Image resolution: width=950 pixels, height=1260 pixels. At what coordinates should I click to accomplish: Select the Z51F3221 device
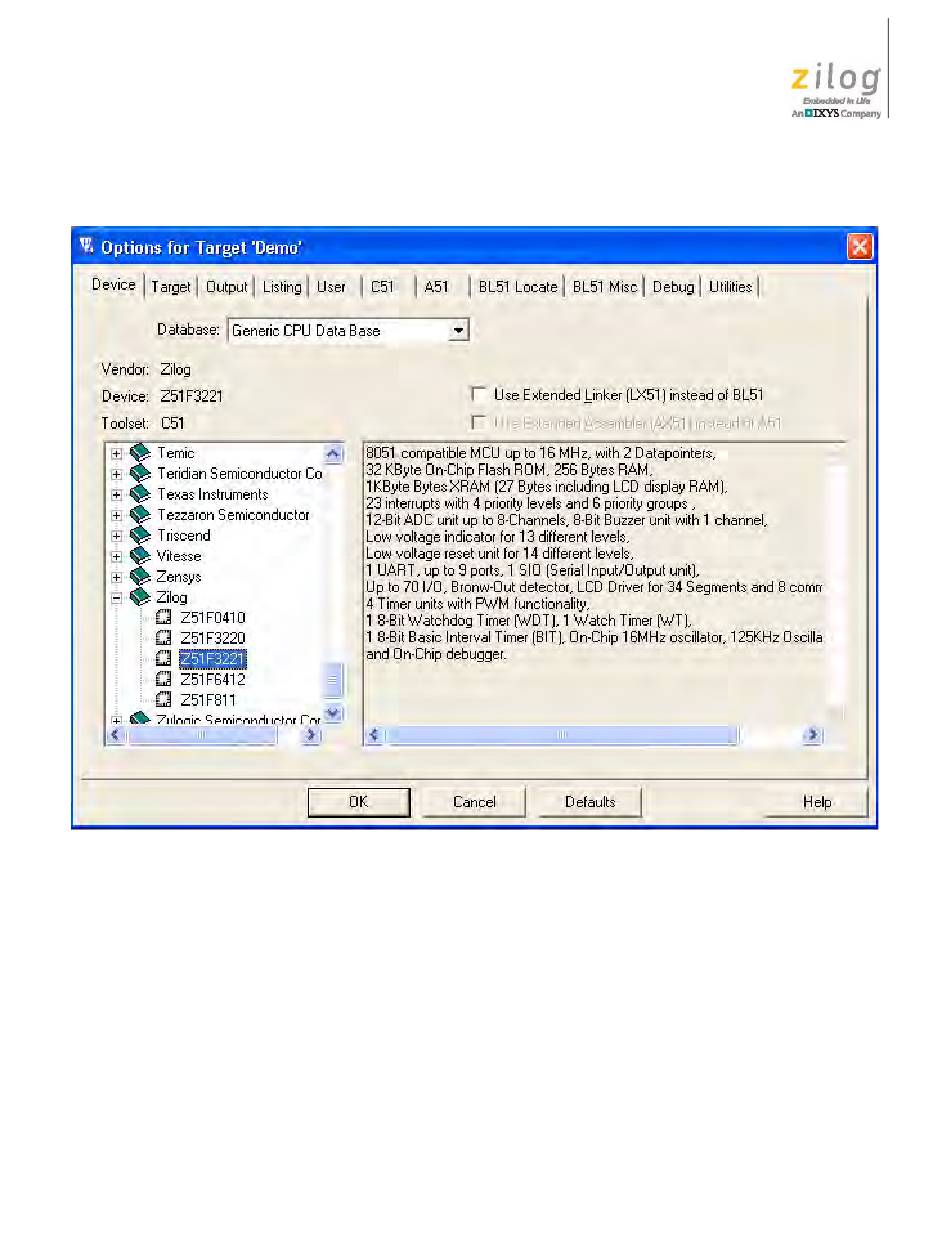[x=212, y=659]
